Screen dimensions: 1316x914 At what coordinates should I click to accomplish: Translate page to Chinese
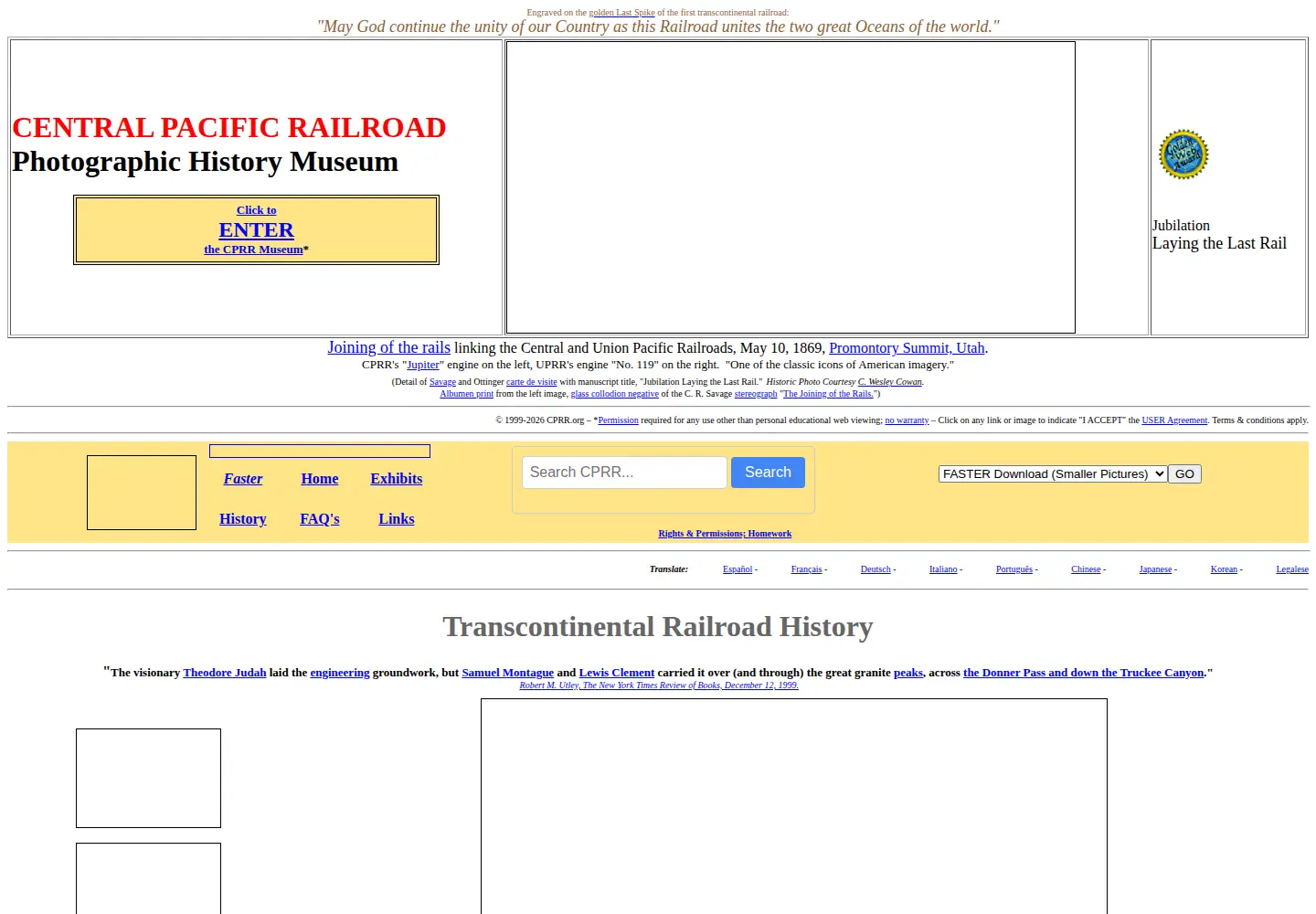[x=1086, y=569]
